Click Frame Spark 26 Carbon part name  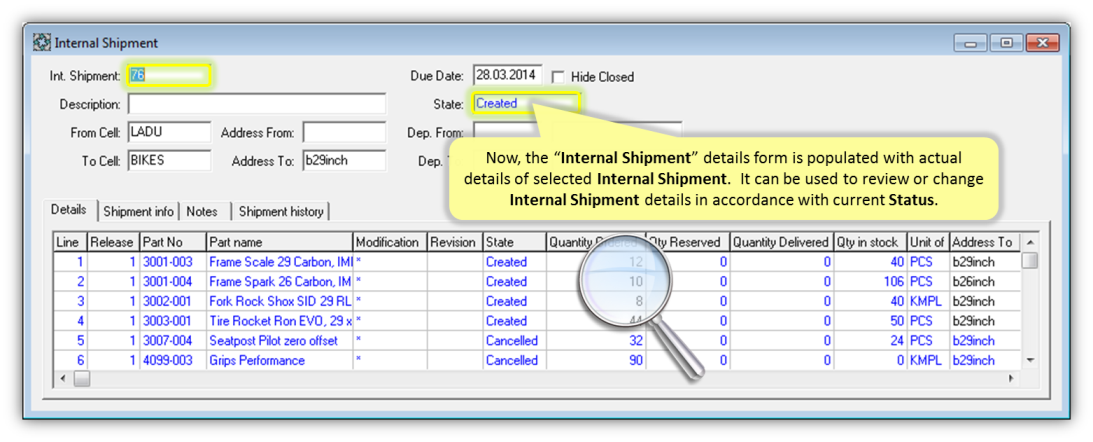click(x=280, y=282)
